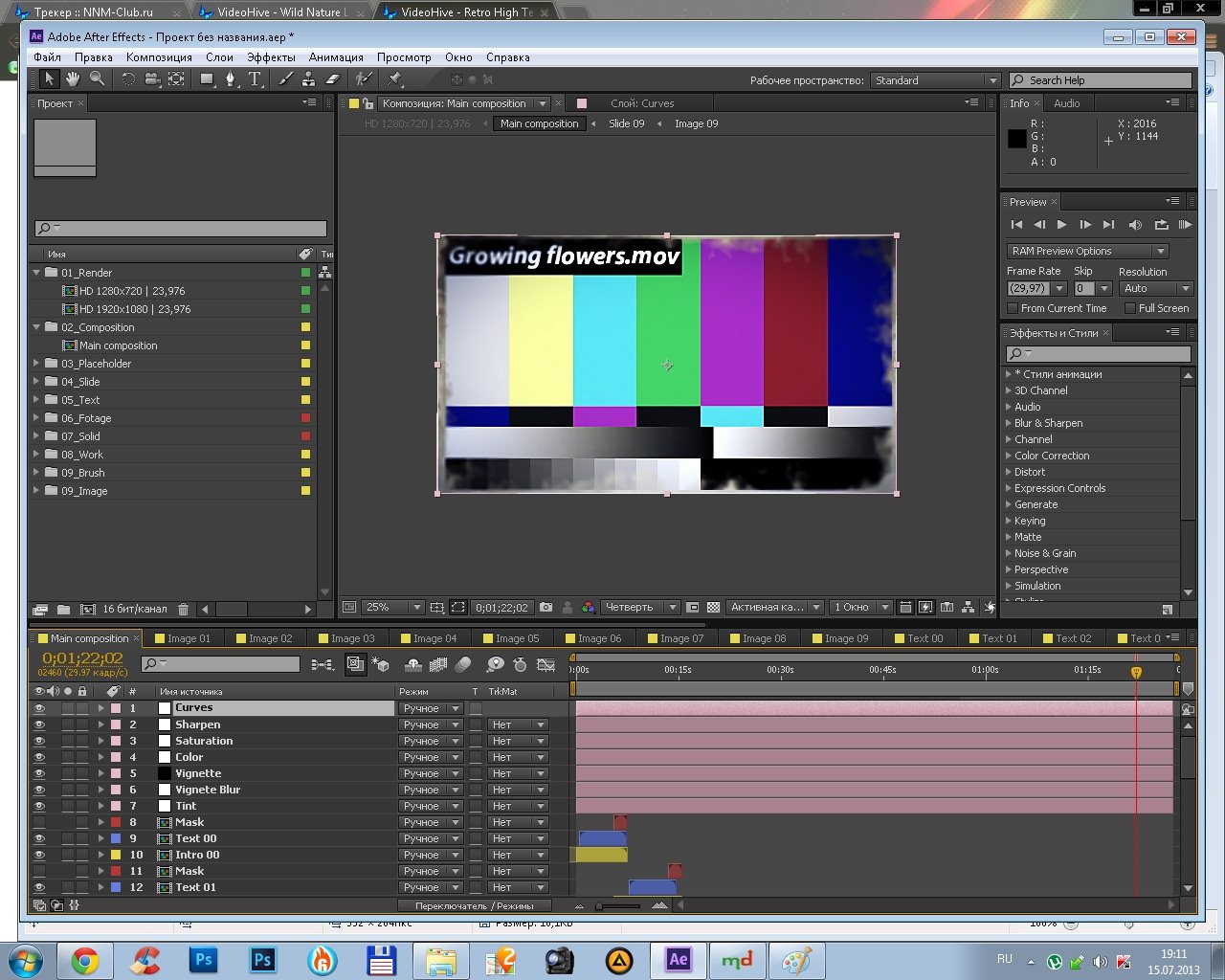The width and height of the screenshot is (1225, 980).
Task: Open the Graph Editor in timeline
Action: (546, 664)
